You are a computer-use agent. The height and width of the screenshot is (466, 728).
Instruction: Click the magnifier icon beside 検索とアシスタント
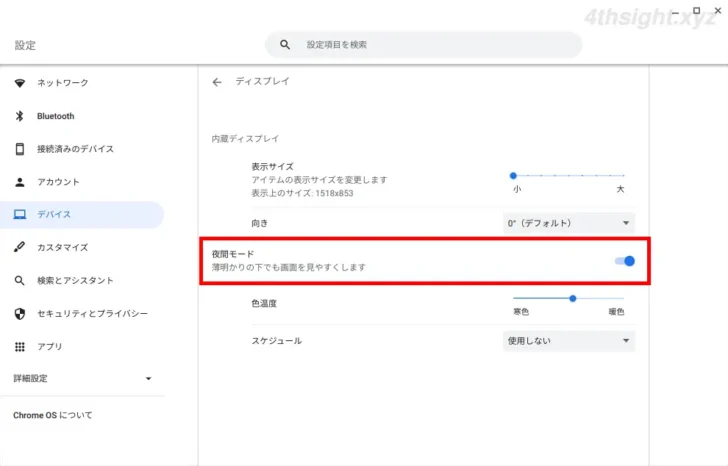click(20, 280)
